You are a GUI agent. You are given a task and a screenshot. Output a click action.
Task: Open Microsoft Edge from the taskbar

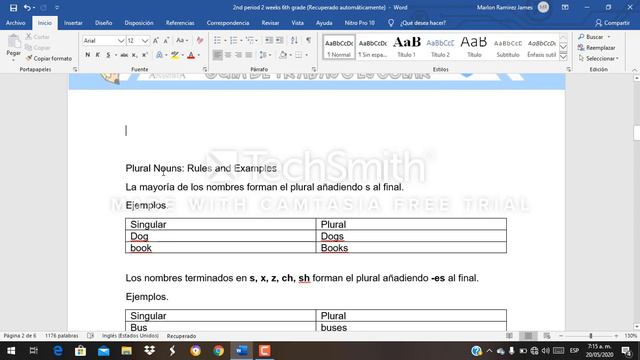pyautogui.click(x=58, y=351)
